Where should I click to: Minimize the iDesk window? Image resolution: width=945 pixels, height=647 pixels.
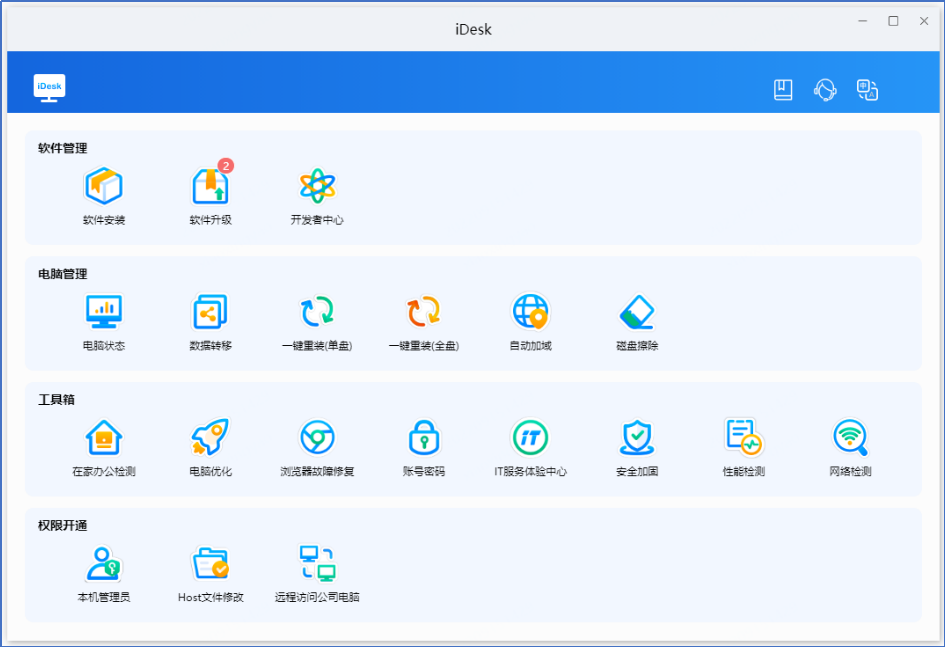(x=862, y=21)
